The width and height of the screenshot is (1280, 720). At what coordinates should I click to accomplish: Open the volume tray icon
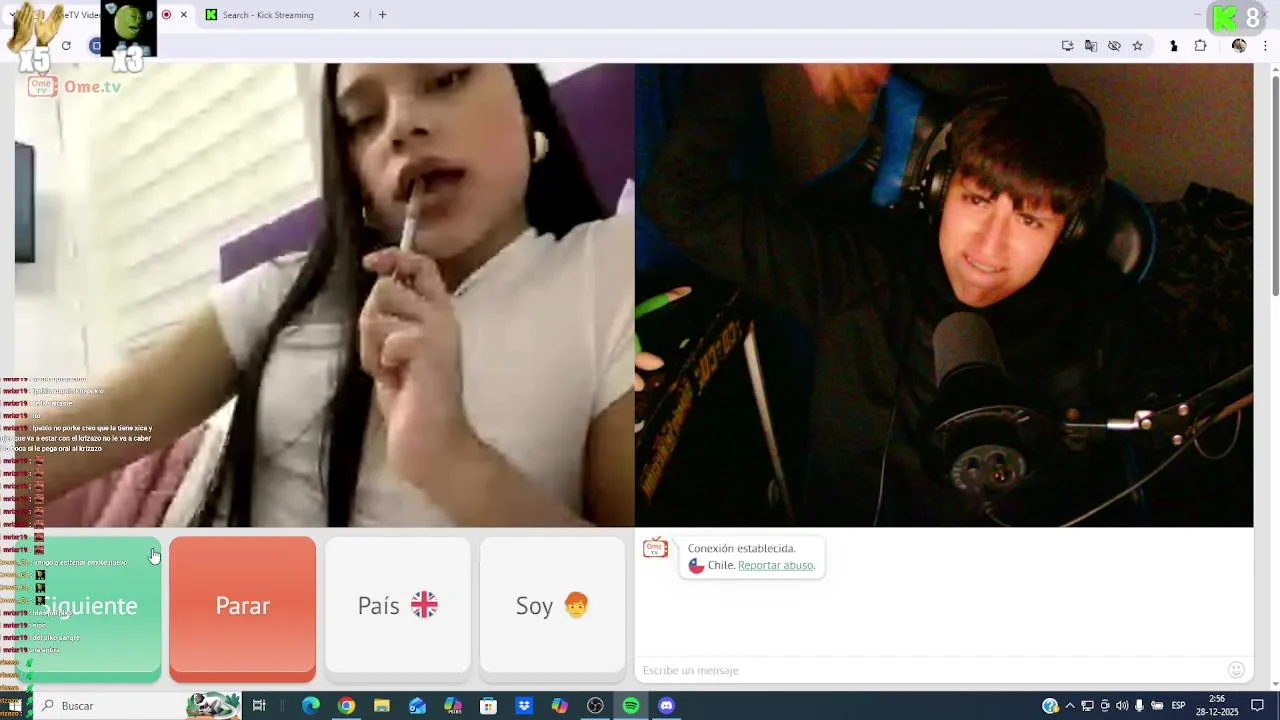point(1122,706)
